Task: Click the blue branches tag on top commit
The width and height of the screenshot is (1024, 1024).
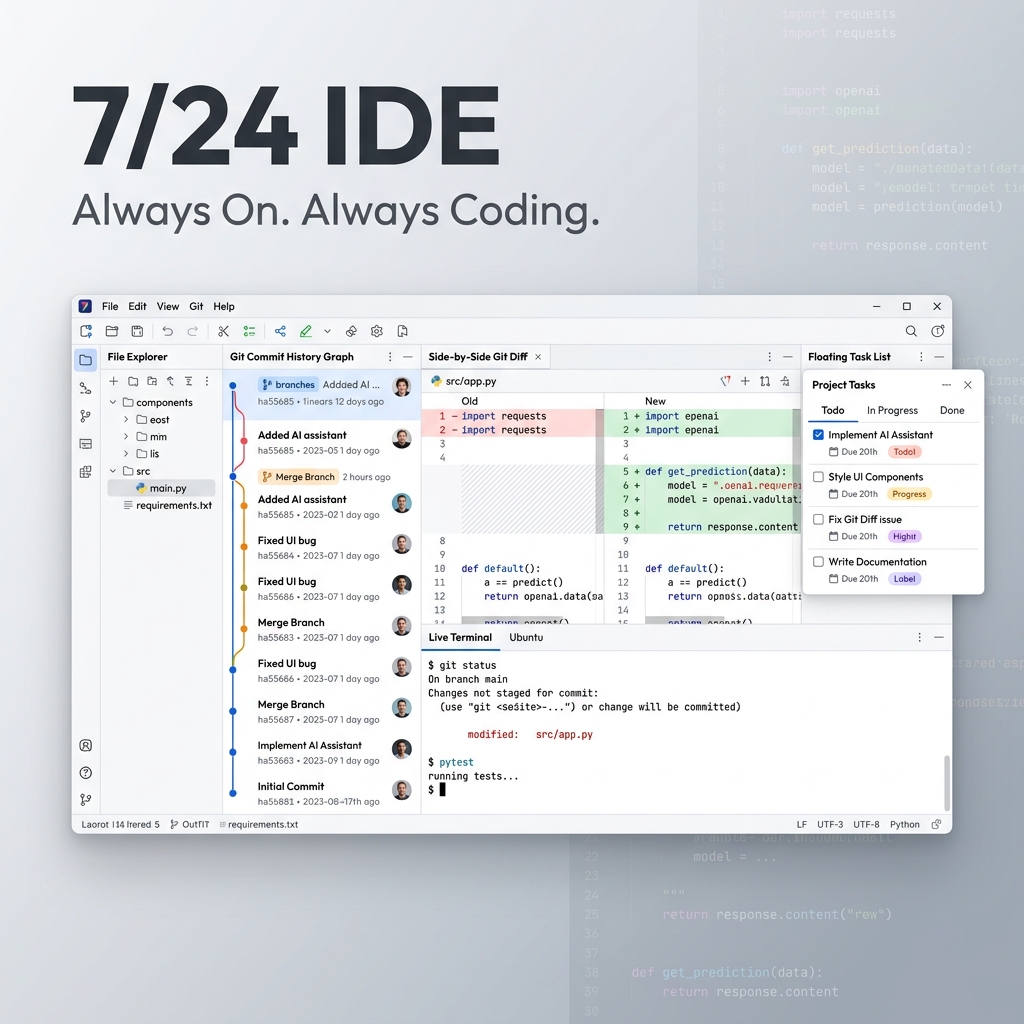Action: point(288,385)
